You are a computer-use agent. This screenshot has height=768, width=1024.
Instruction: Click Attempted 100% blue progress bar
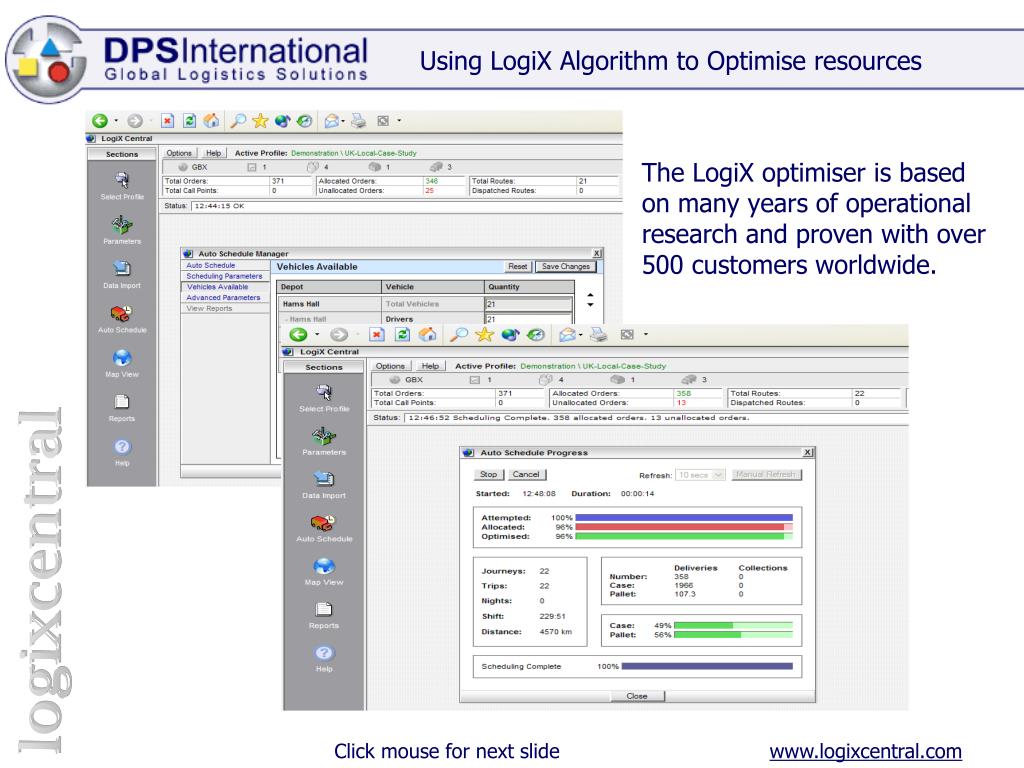684,517
